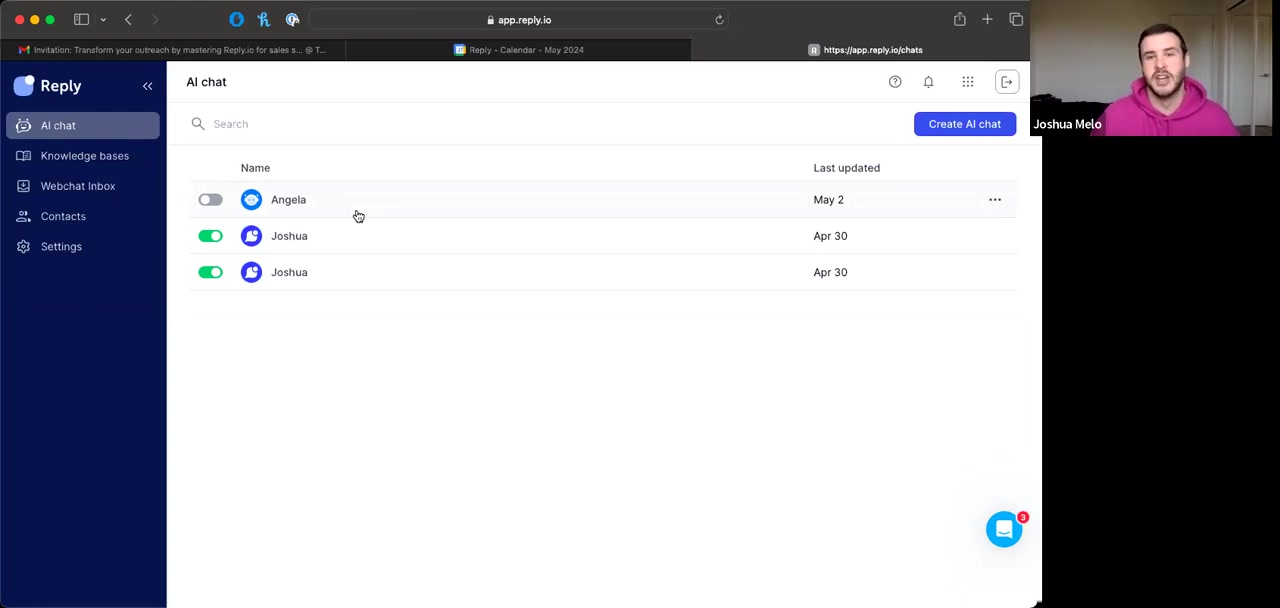Click the Contacts people icon
Screen dimensions: 1280x608
point(23,216)
